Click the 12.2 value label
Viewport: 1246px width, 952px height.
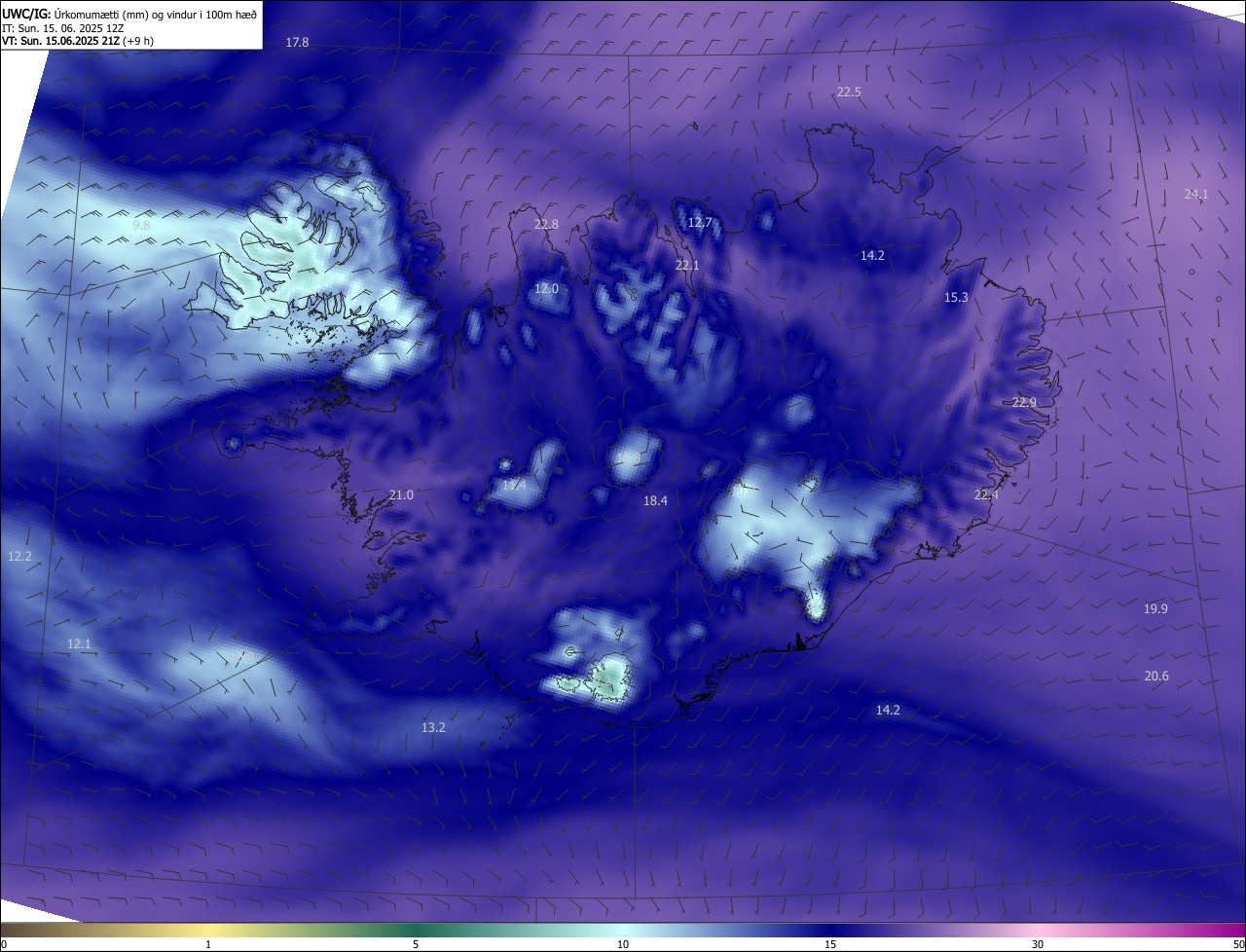click(x=20, y=557)
